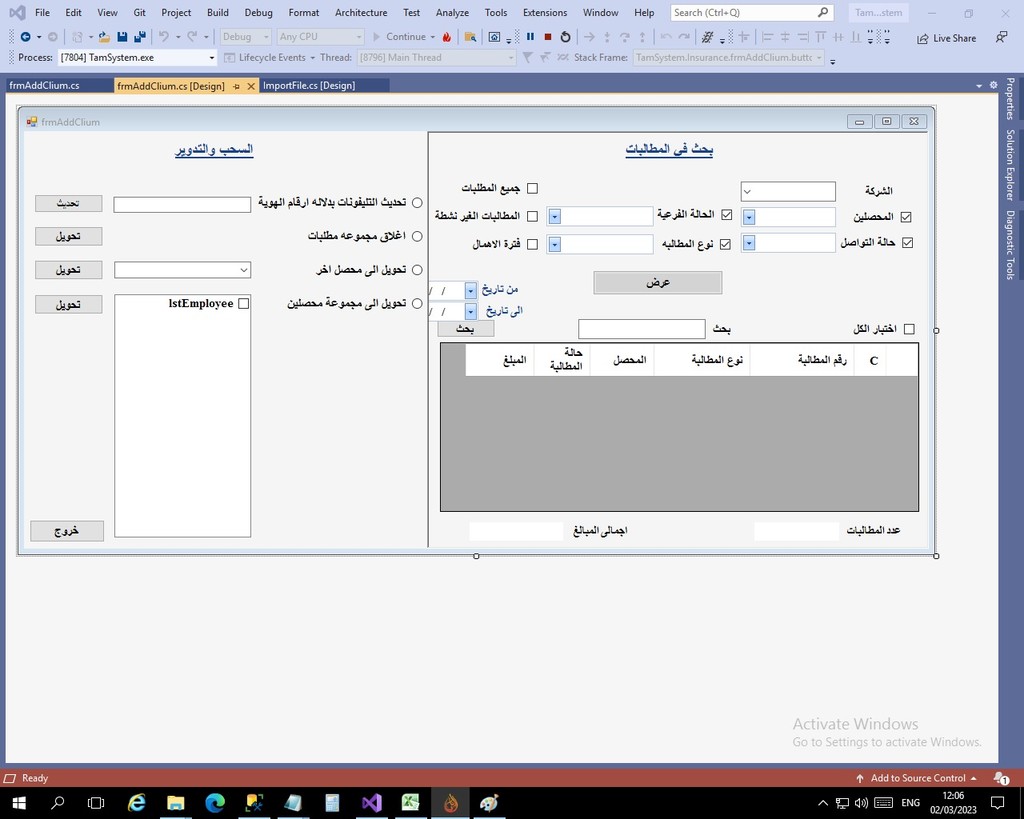Screen dimensions: 1024x819
Task: Check the اختبار الكل checkbox
Action: (908, 329)
